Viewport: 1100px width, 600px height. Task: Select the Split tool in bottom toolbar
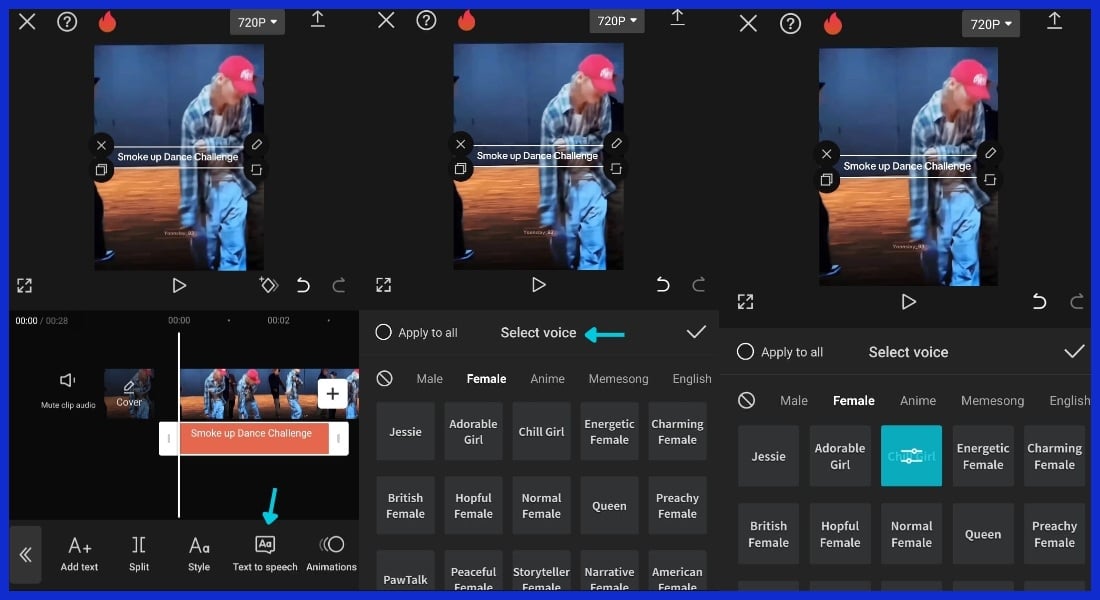139,552
